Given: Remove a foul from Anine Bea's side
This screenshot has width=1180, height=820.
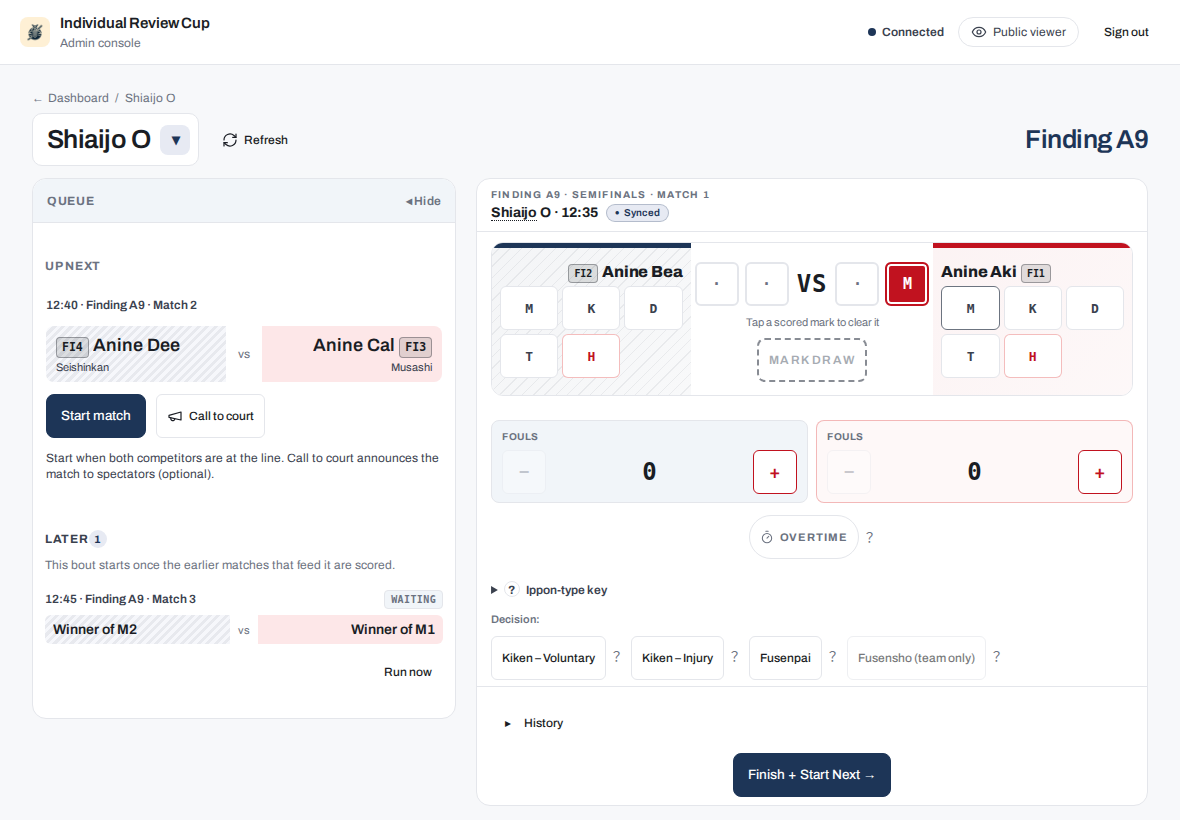Looking at the screenshot, I should (524, 472).
